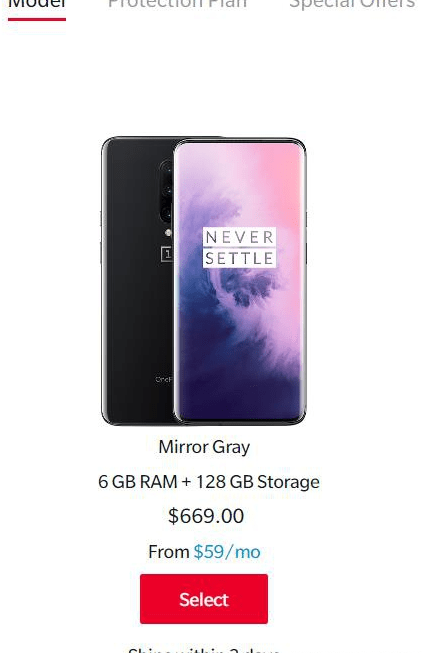Go to the Special Offers tab
Image resolution: width=422 pixels, height=653 pixels.
352,4
